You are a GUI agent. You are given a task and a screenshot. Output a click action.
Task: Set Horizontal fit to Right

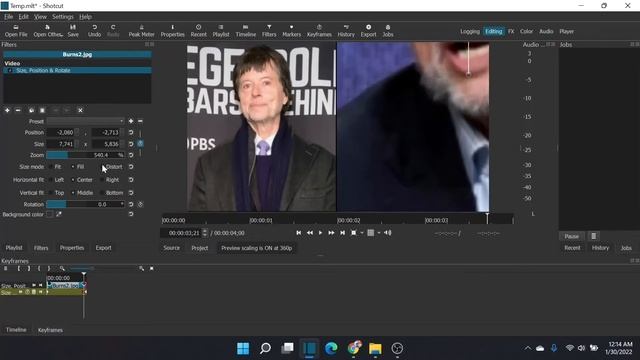coord(109,180)
